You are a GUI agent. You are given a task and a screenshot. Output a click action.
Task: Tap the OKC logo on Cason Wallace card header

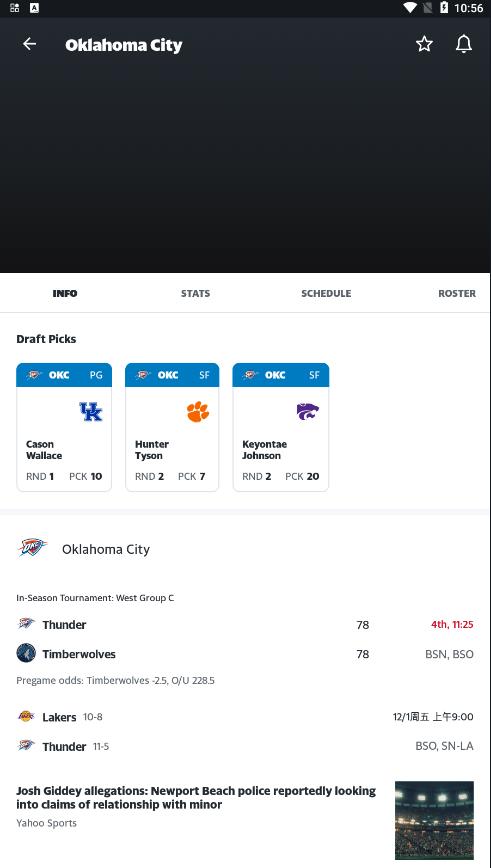(34, 375)
